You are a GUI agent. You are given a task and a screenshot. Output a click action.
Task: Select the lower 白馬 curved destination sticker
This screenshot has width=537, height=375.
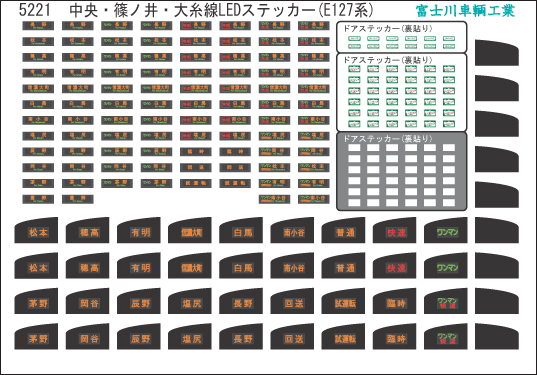click(x=241, y=266)
